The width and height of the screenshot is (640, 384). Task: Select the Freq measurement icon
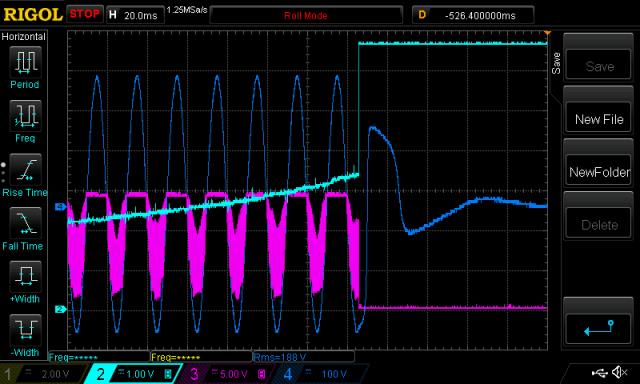pos(25,115)
